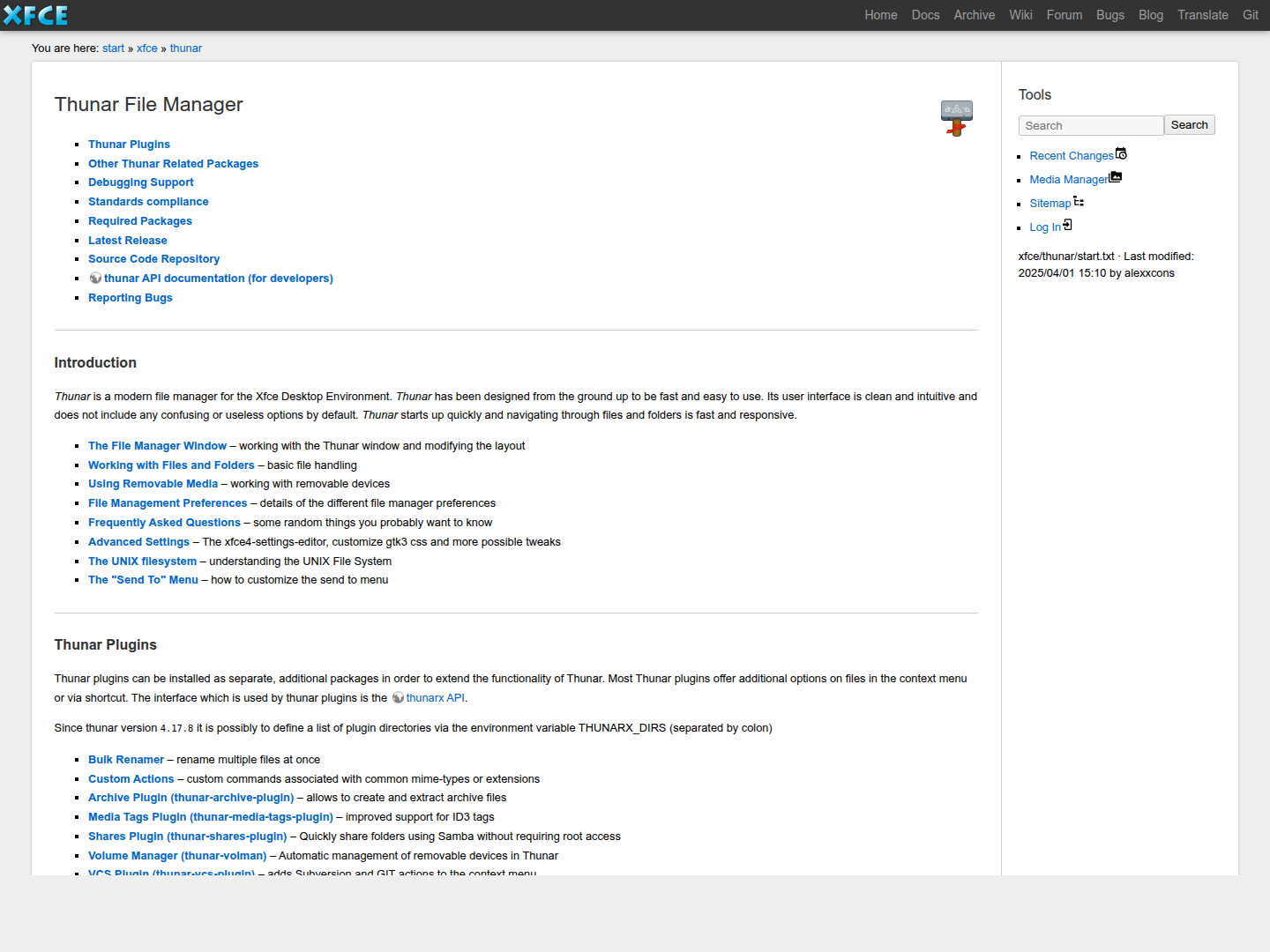Open the Sitemap link
The height and width of the screenshot is (952, 1270).
pyautogui.click(x=1050, y=204)
